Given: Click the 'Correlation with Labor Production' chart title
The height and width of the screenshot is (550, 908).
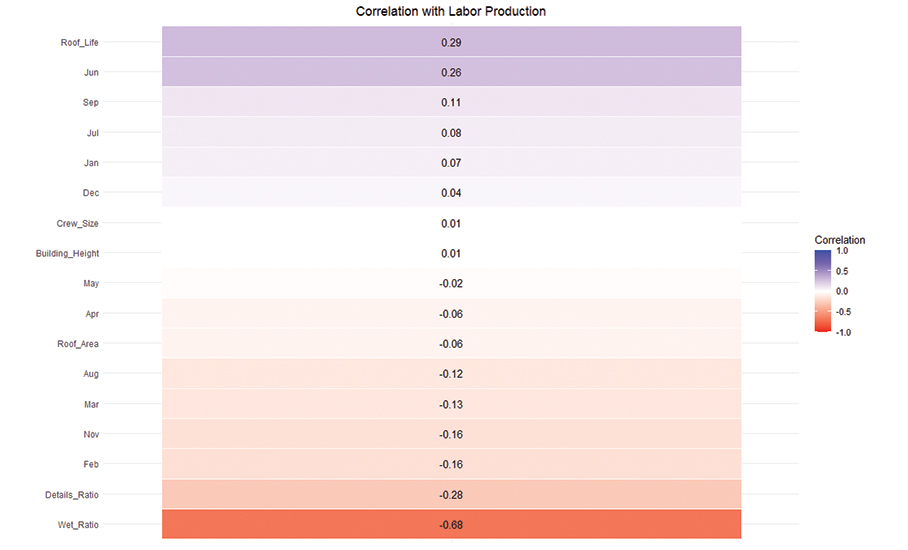Looking at the screenshot, I should tap(451, 11).
